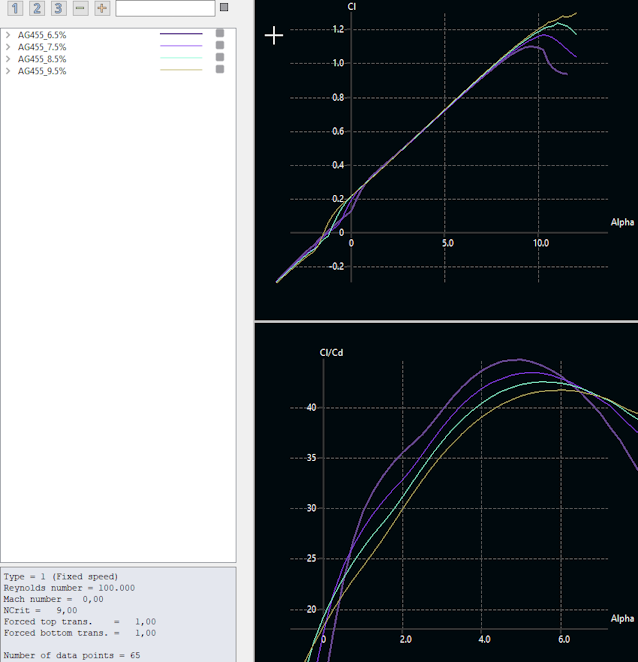Click the text field in the top toolbar
Image resolution: width=638 pixels, height=662 pixels.
click(x=165, y=8)
